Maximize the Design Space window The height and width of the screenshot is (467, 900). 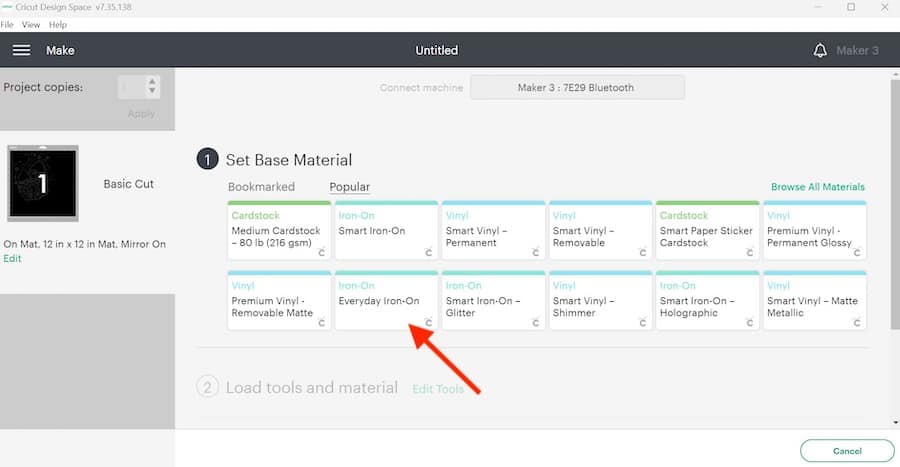tap(851, 7)
